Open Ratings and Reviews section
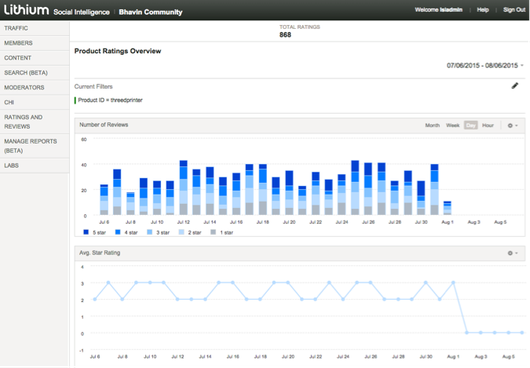The width and height of the screenshot is (530, 368). coord(34,122)
